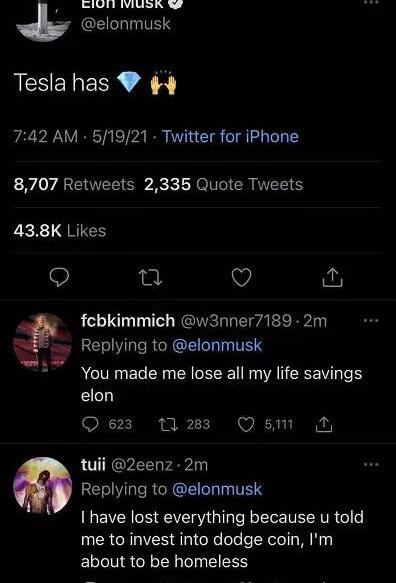Open more options on tuii's reply
396x583 pixels.
pos(371,464)
